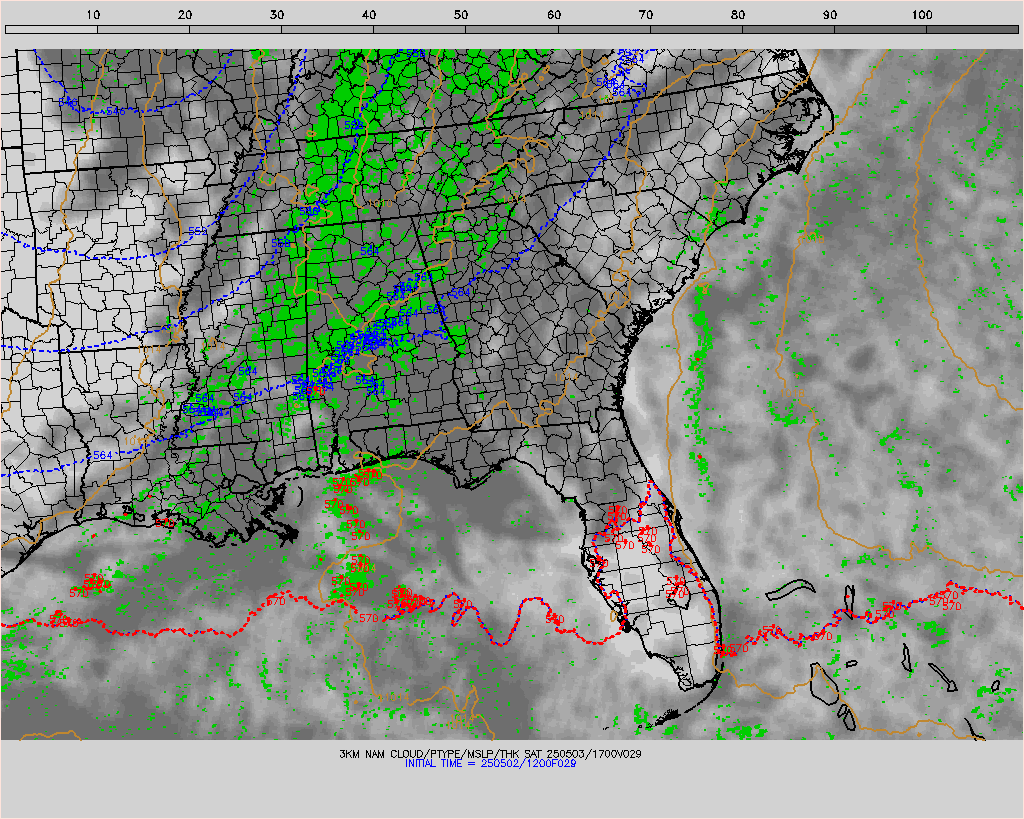Click the scale label "30"

pos(277,14)
